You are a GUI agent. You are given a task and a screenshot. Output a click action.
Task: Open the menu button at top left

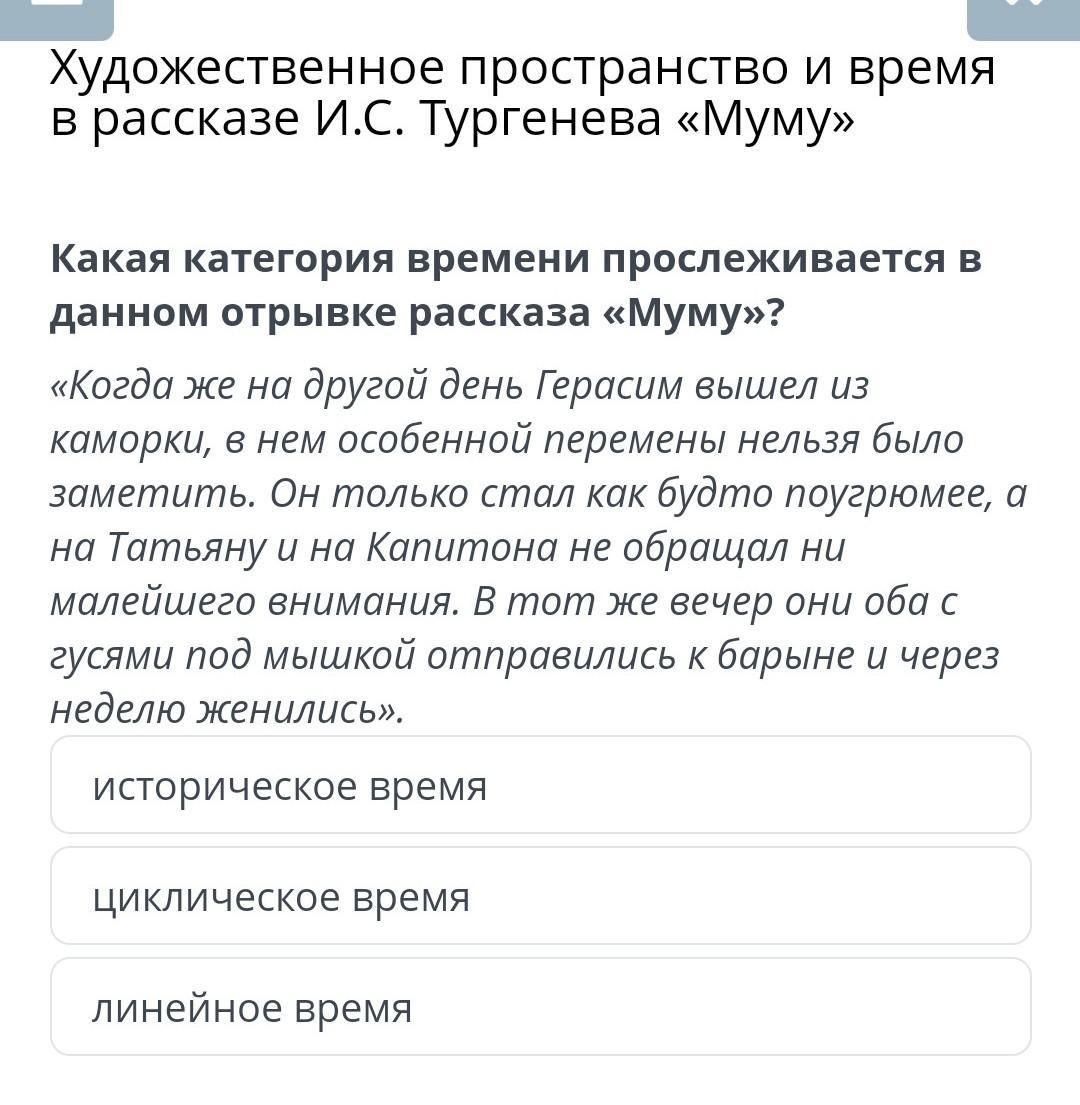56,19
